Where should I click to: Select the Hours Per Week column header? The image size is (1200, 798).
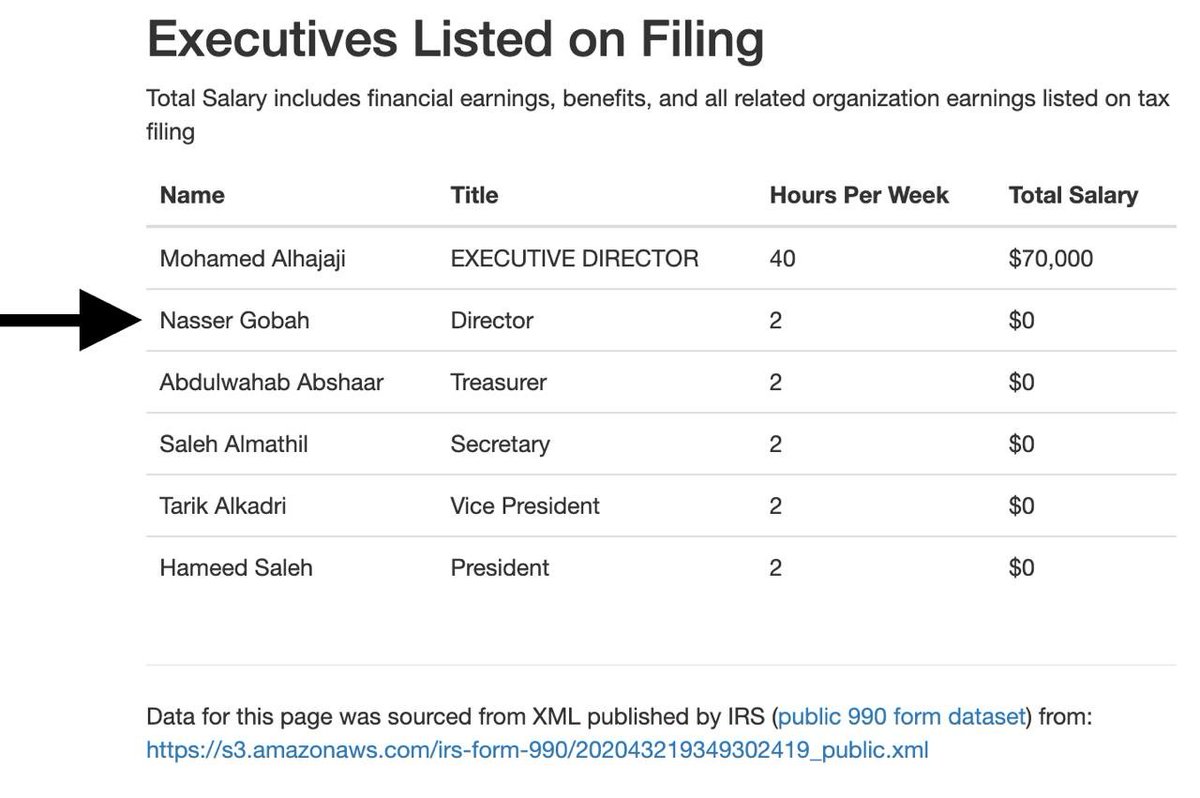coord(859,195)
